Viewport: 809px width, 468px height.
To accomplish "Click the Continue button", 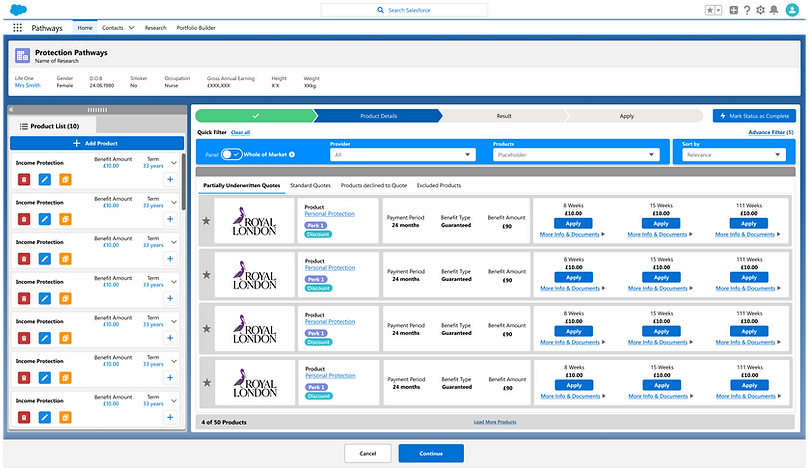I will [431, 454].
